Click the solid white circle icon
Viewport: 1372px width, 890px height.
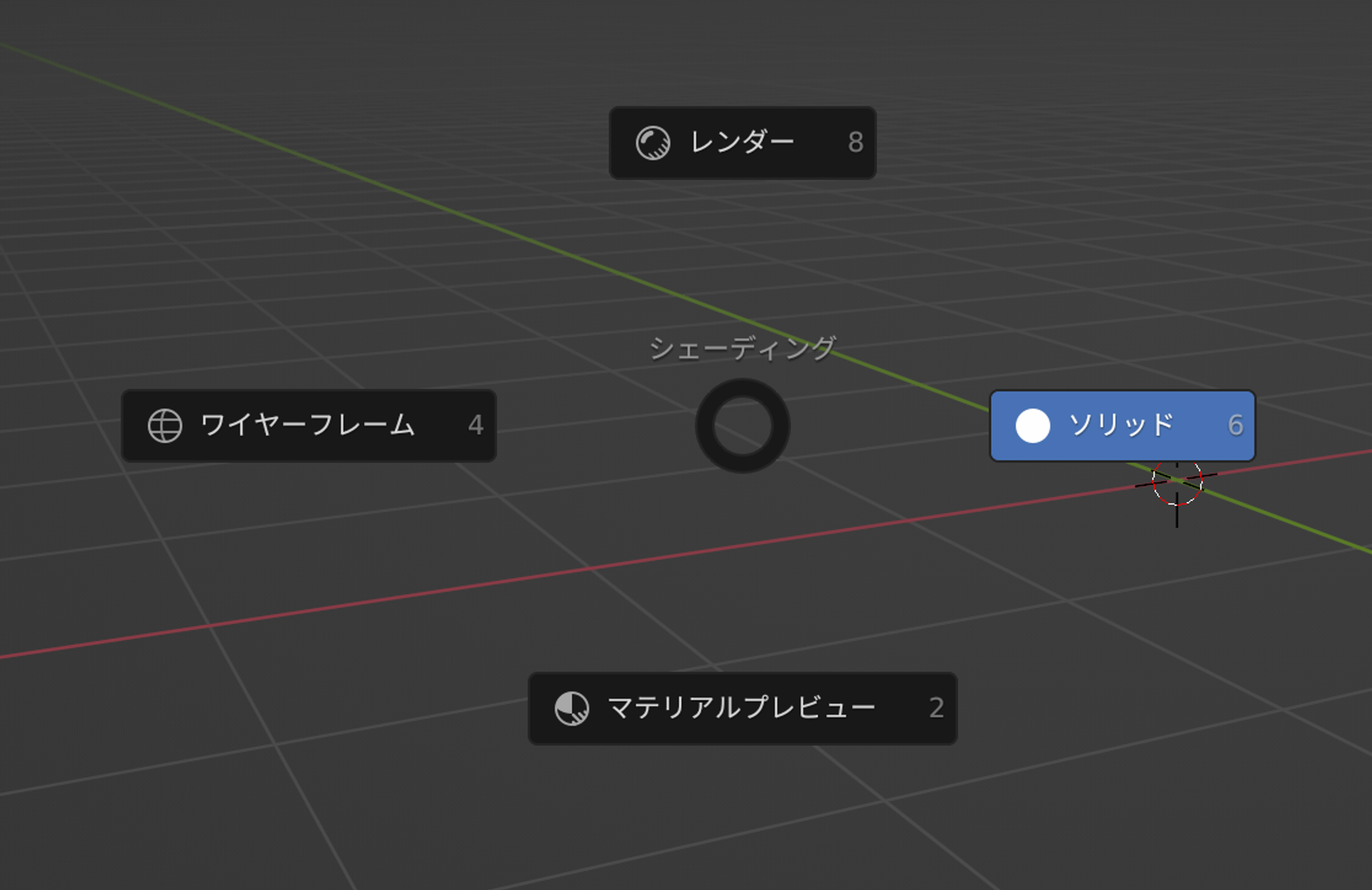pyautogui.click(x=1032, y=425)
